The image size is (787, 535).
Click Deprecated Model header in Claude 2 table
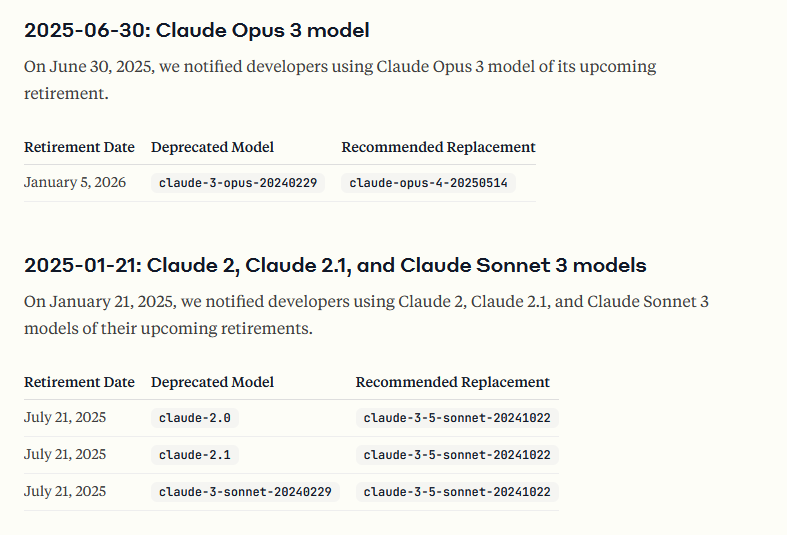tap(212, 382)
